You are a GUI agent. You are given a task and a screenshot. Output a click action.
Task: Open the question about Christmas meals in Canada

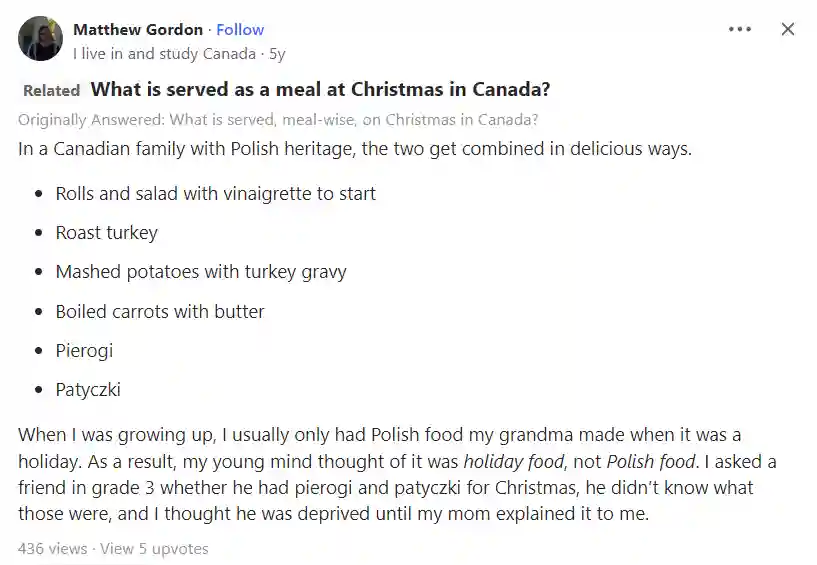[320, 89]
